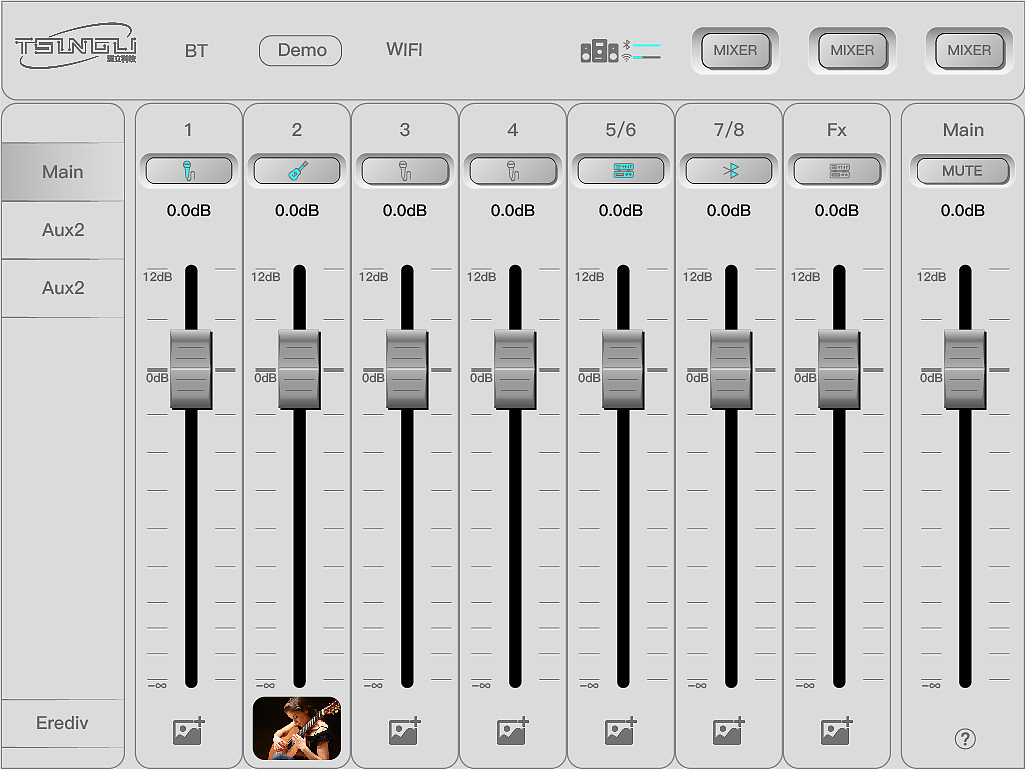
Task: Click channel 7/8 0.0dB level readout
Action: pyautogui.click(x=729, y=211)
